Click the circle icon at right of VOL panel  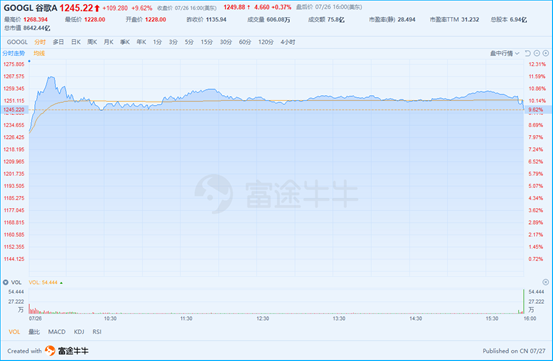pos(546,282)
